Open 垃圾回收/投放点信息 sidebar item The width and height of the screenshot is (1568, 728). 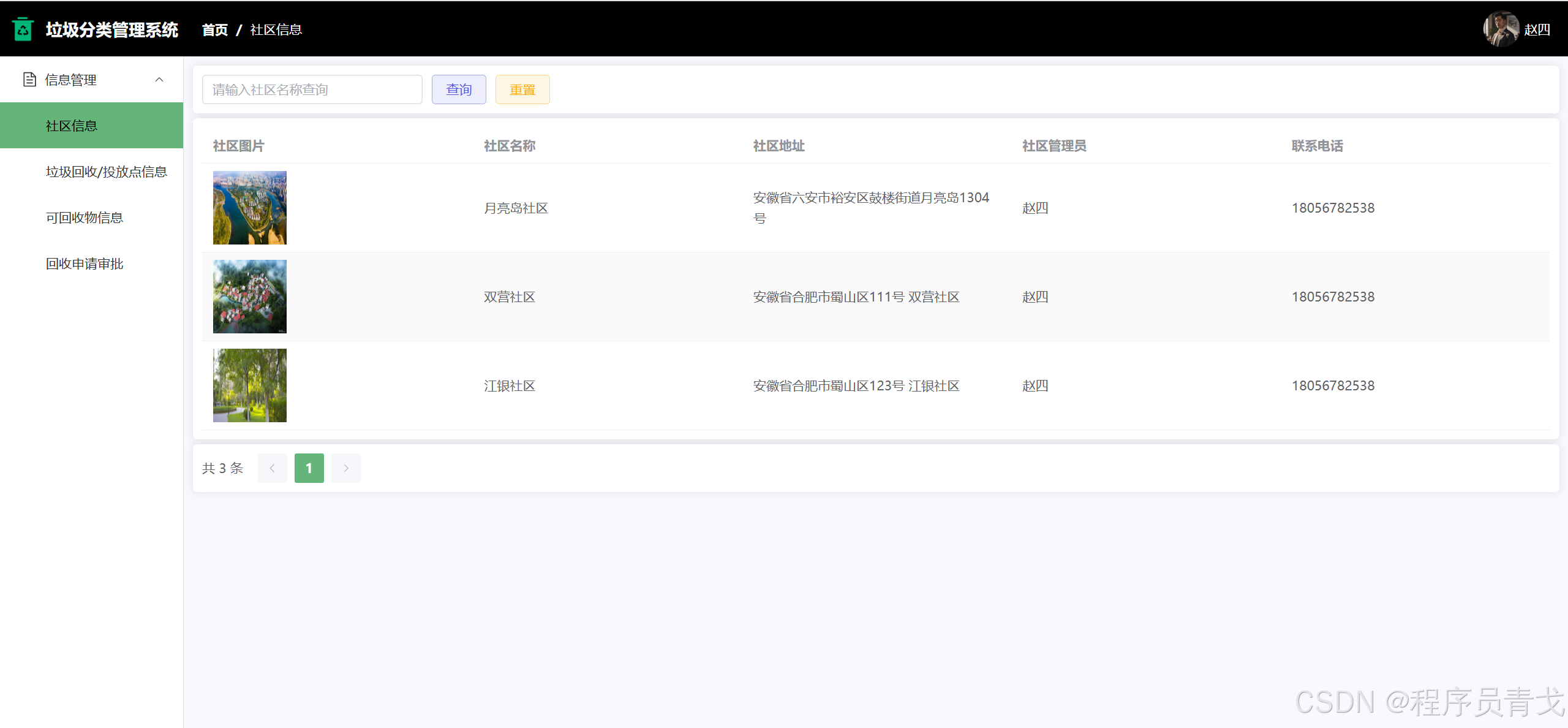(x=107, y=172)
